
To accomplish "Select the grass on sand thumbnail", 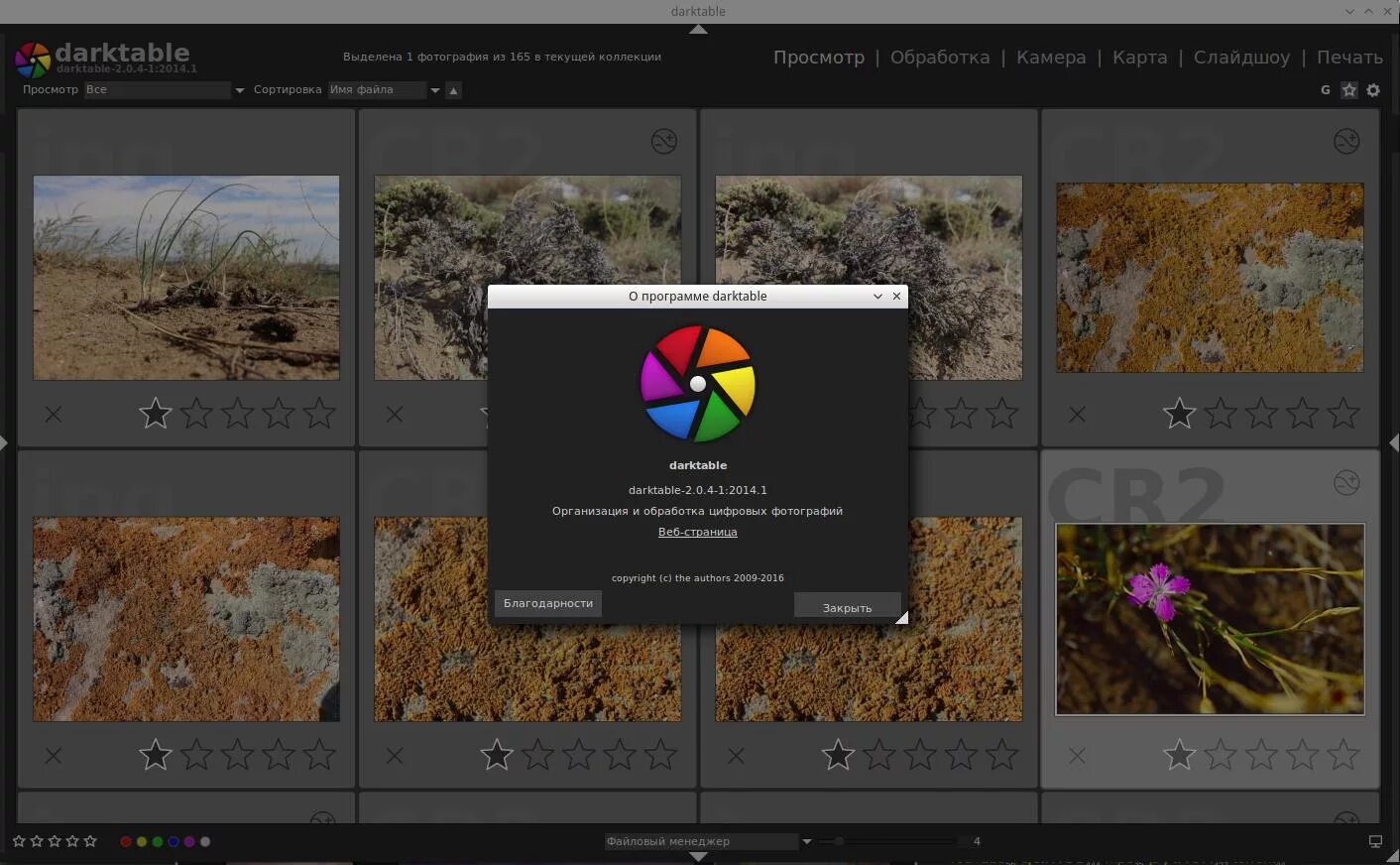I will tap(186, 278).
